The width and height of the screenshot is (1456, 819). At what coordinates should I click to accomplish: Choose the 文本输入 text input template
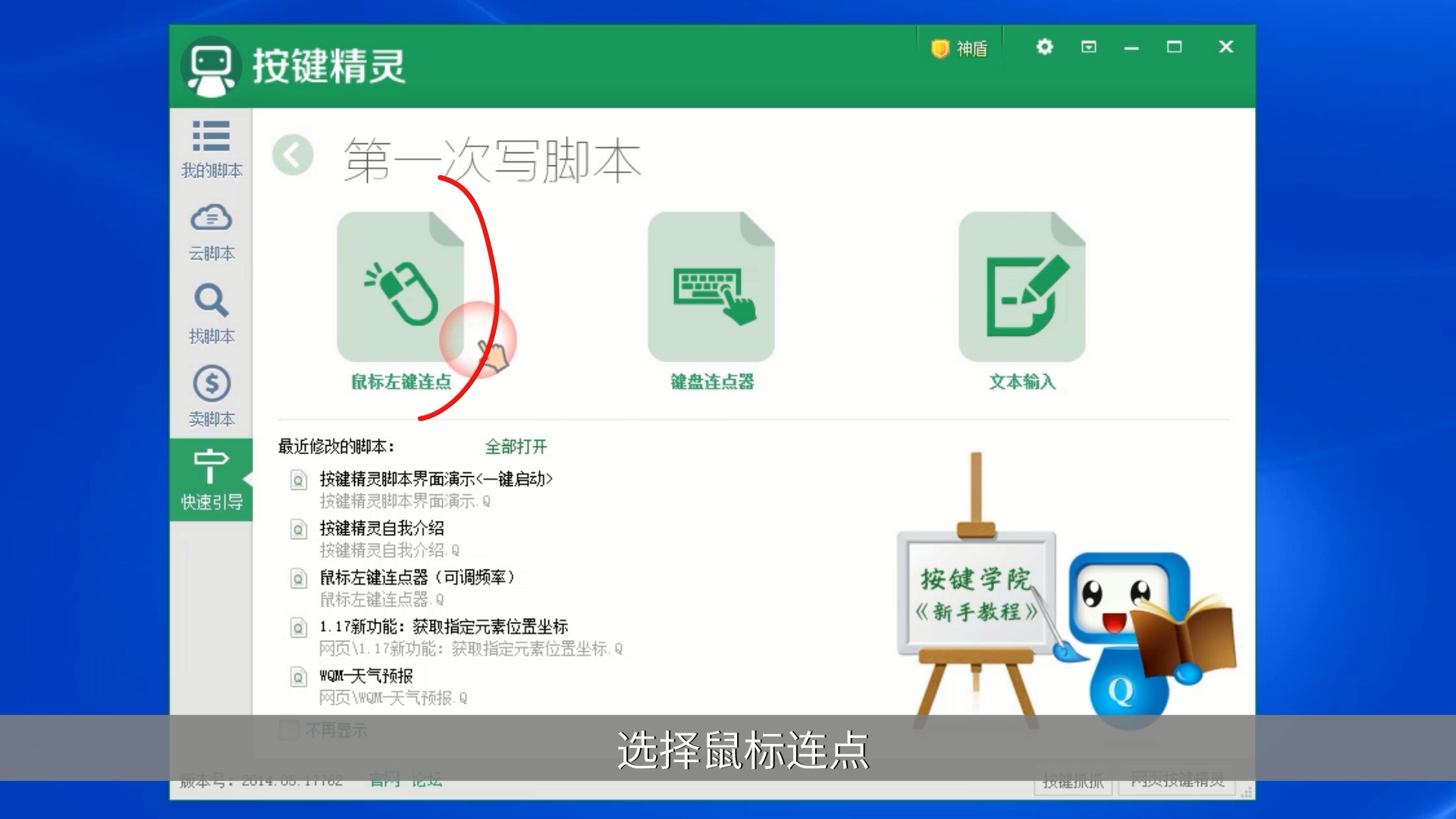1022,302
